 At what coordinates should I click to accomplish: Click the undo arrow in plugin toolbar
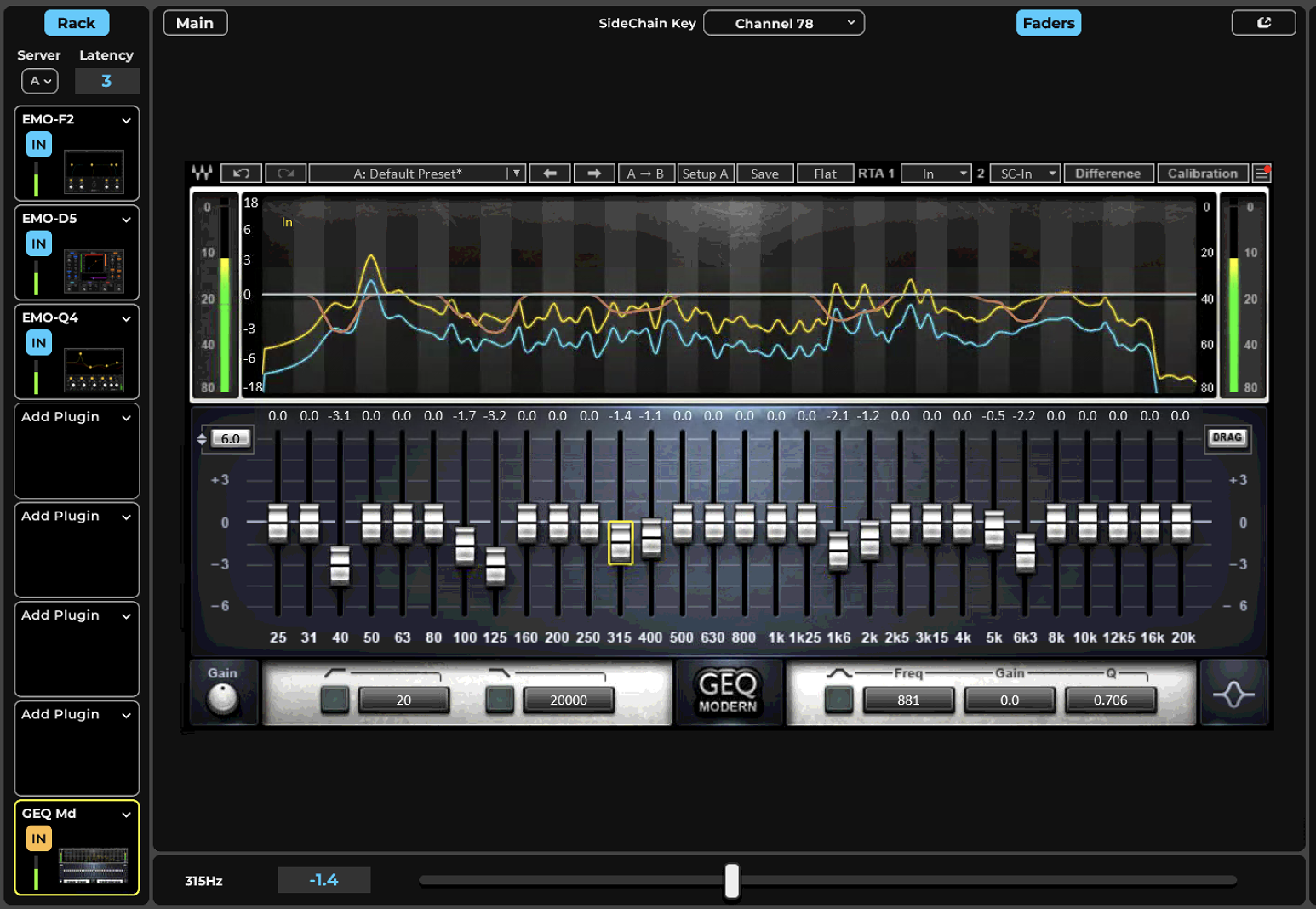click(241, 174)
